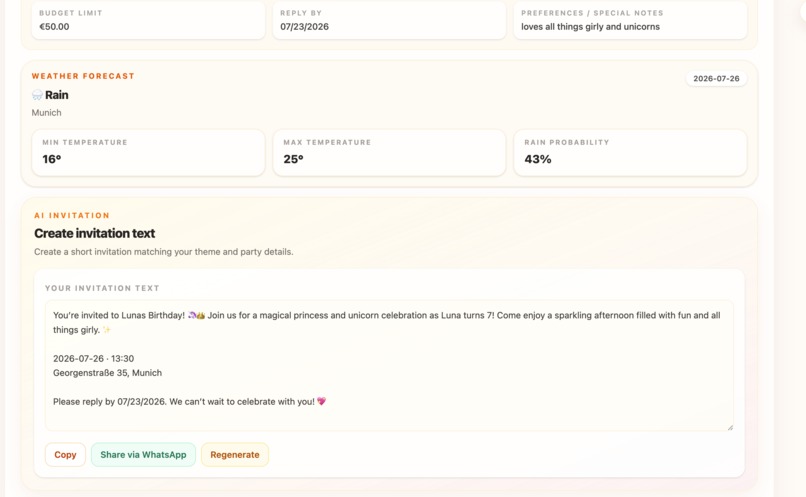The width and height of the screenshot is (806, 497).
Task: Click the Max Temperature 25° card
Action: click(389, 153)
